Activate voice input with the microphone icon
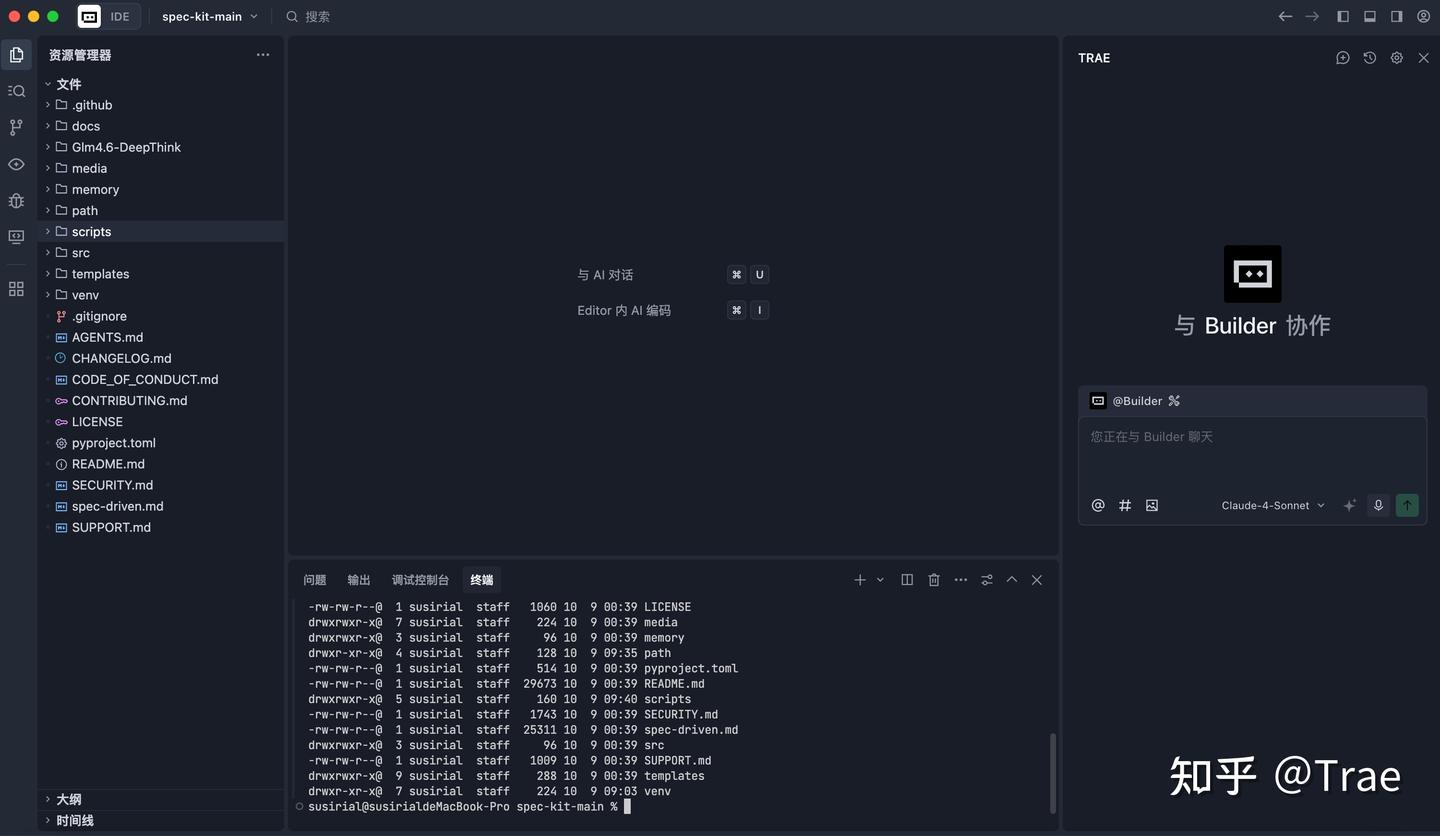 click(x=1378, y=505)
